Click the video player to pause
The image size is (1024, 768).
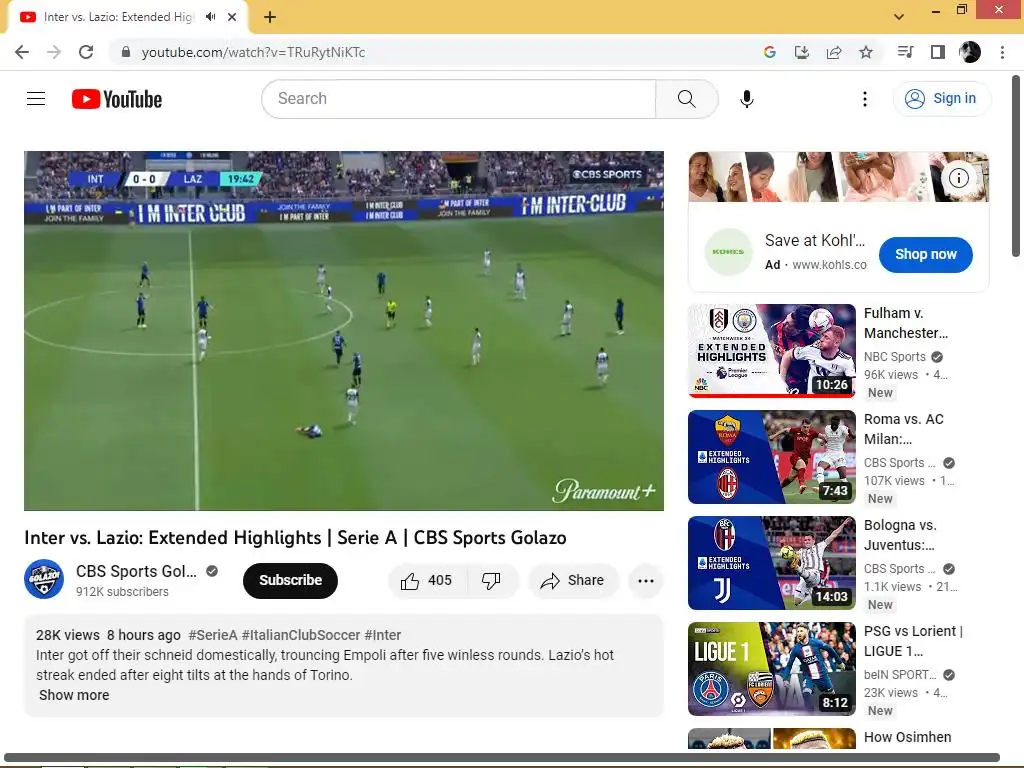click(x=344, y=331)
